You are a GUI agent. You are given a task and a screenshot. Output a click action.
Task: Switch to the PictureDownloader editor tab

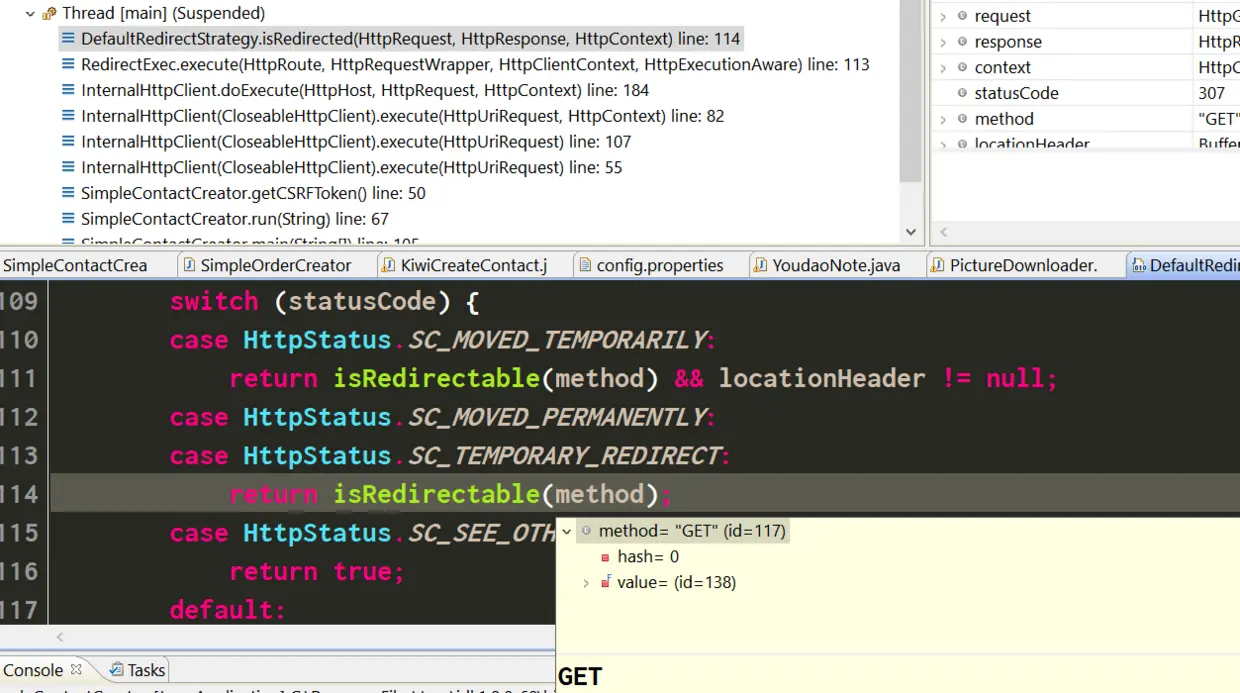point(1023,265)
